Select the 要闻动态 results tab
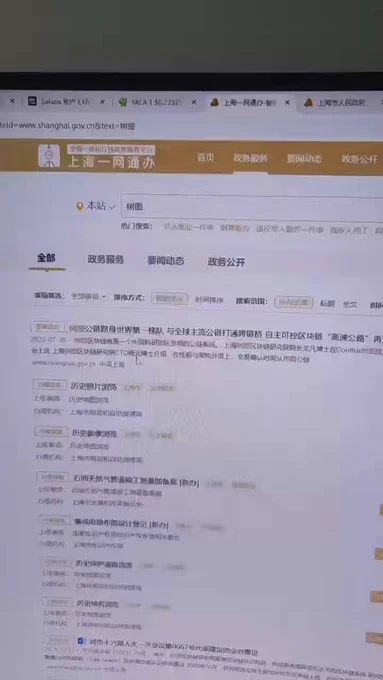This screenshot has width=383, height=680. [165, 261]
